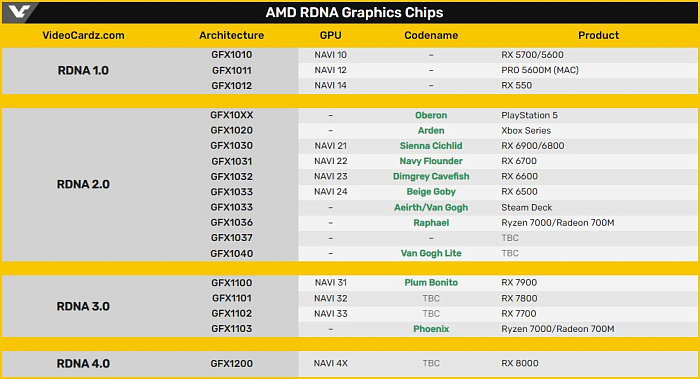Select the RDNA 3.0 group label

click(x=83, y=307)
